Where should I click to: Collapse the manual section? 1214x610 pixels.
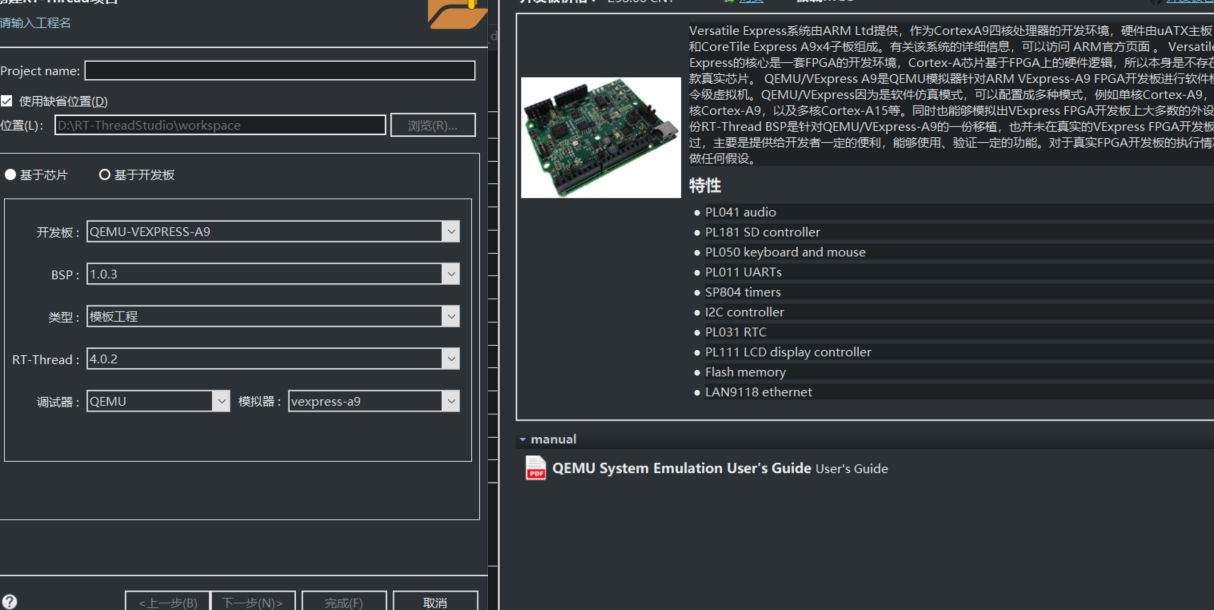[523, 439]
